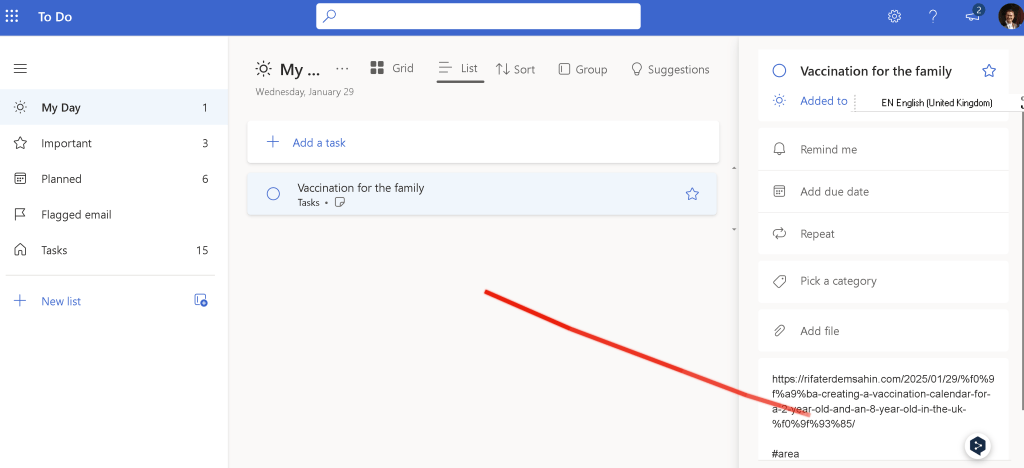Viewport: 1024px width, 468px height.
Task: Click the note icon under Vaccination for the family
Action: click(x=339, y=202)
